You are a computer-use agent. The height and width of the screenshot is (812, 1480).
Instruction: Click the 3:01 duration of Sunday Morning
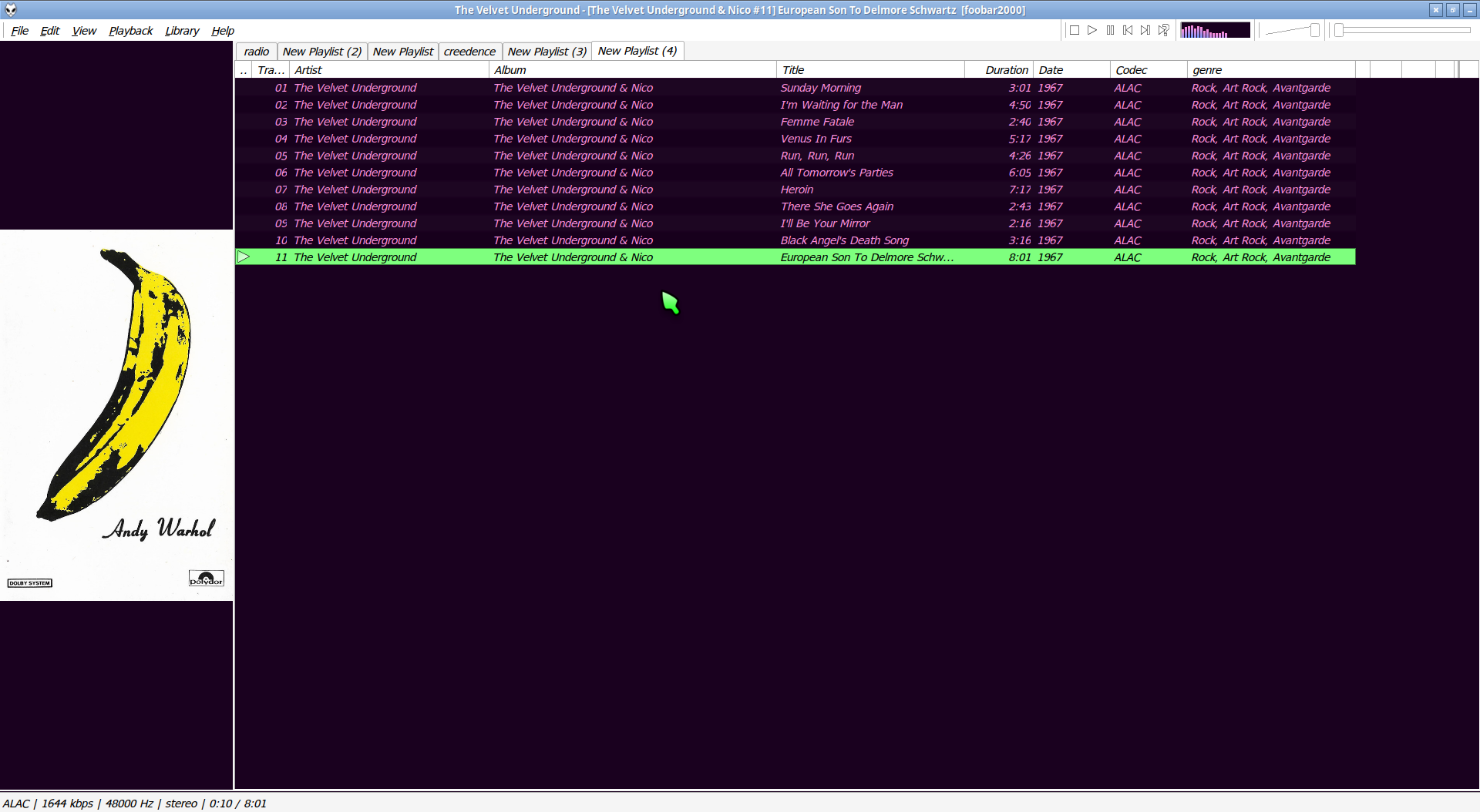pyautogui.click(x=1019, y=88)
